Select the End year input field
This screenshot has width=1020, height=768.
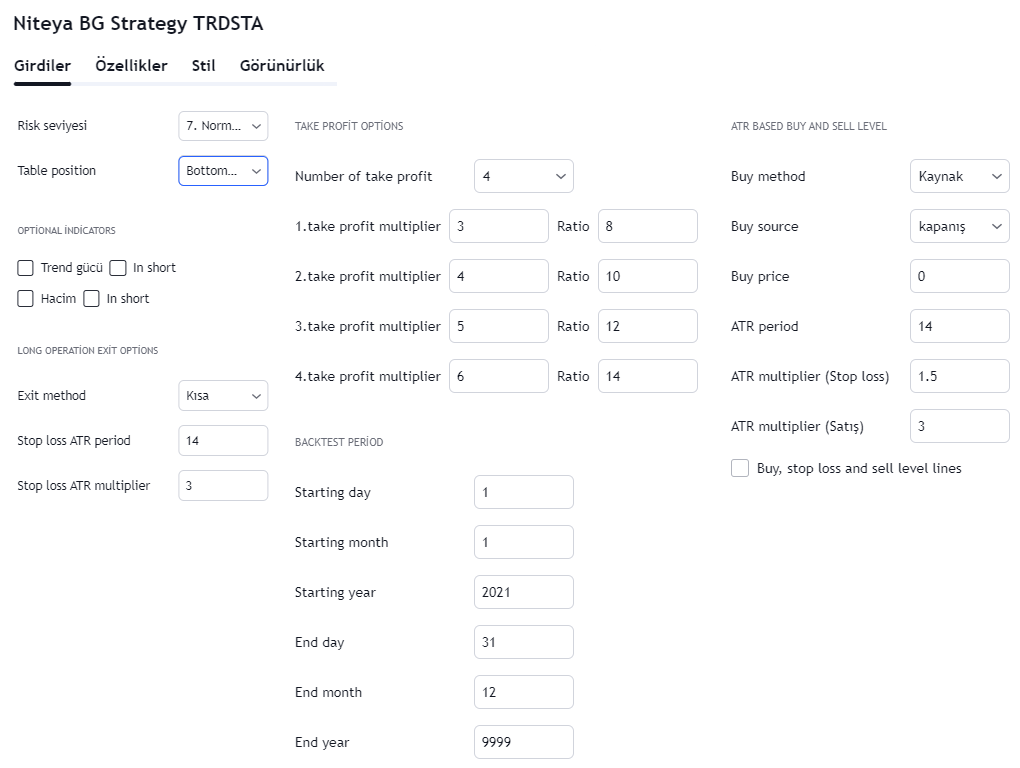[x=523, y=742]
